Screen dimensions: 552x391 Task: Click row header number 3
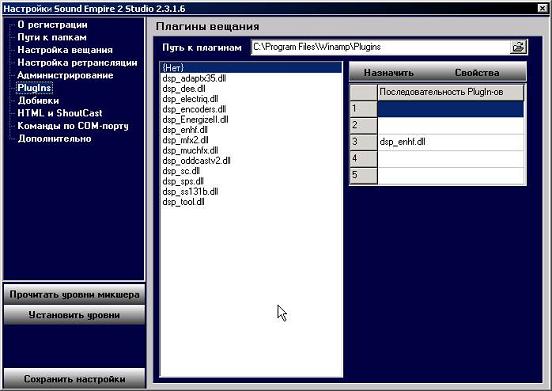pos(364,142)
